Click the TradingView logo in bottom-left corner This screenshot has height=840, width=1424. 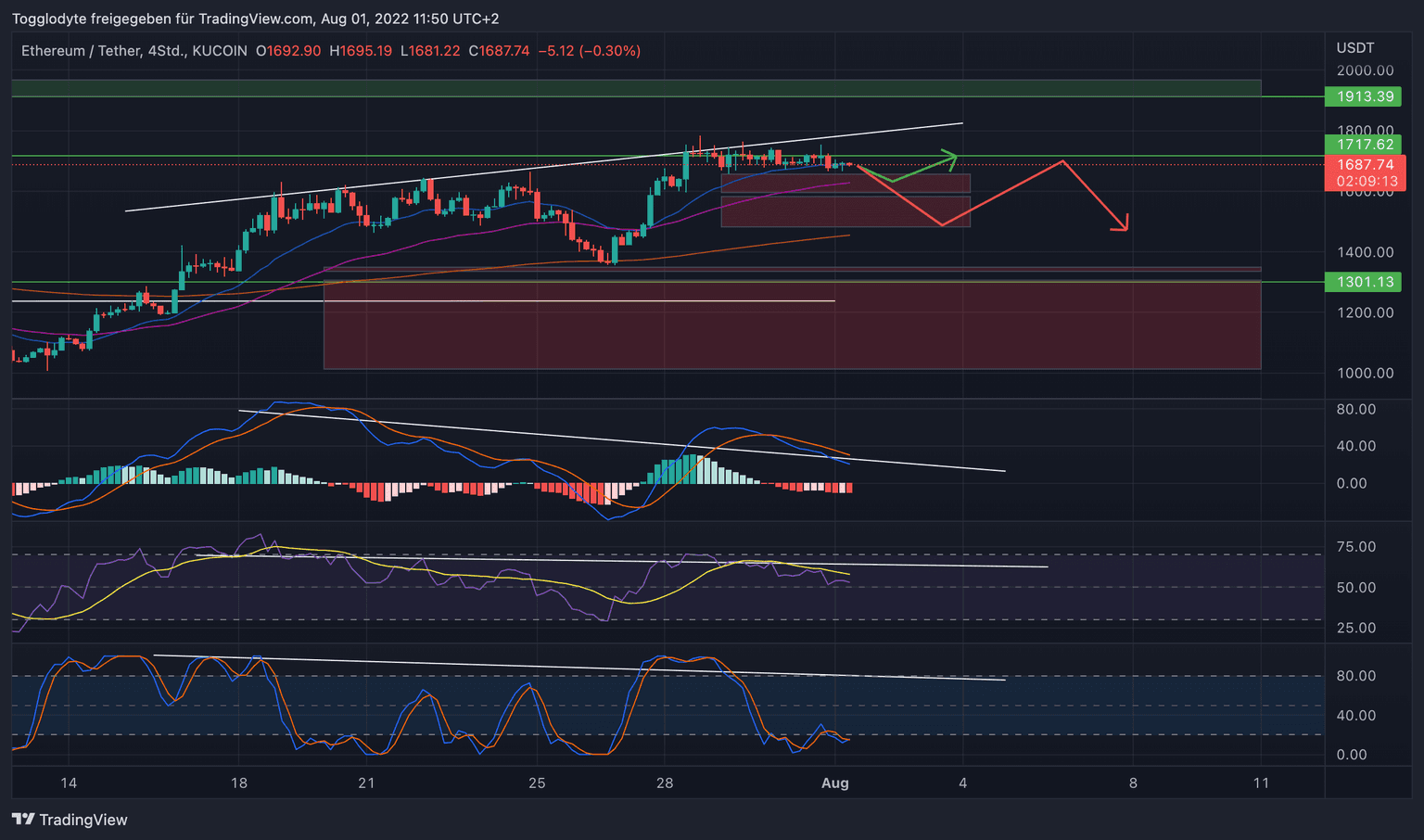(x=70, y=820)
